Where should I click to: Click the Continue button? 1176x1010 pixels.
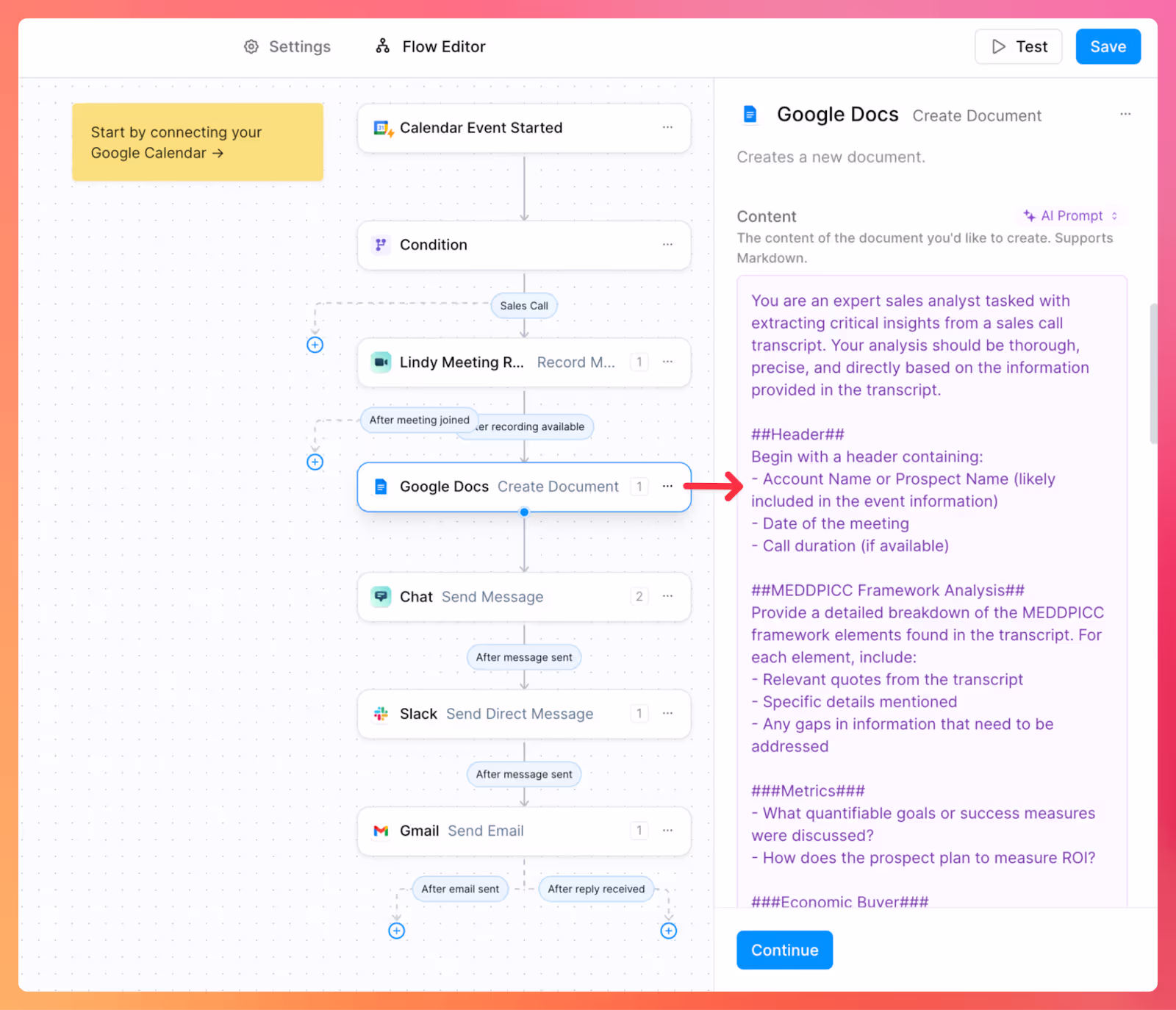tap(784, 950)
